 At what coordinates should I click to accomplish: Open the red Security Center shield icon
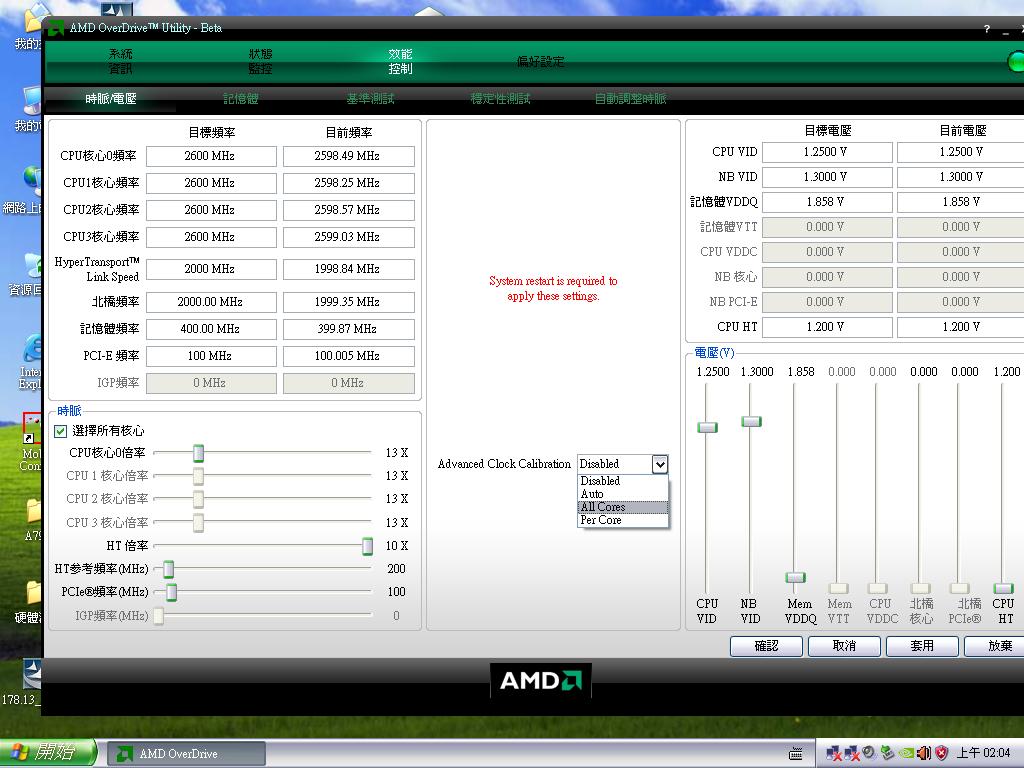(x=942, y=753)
